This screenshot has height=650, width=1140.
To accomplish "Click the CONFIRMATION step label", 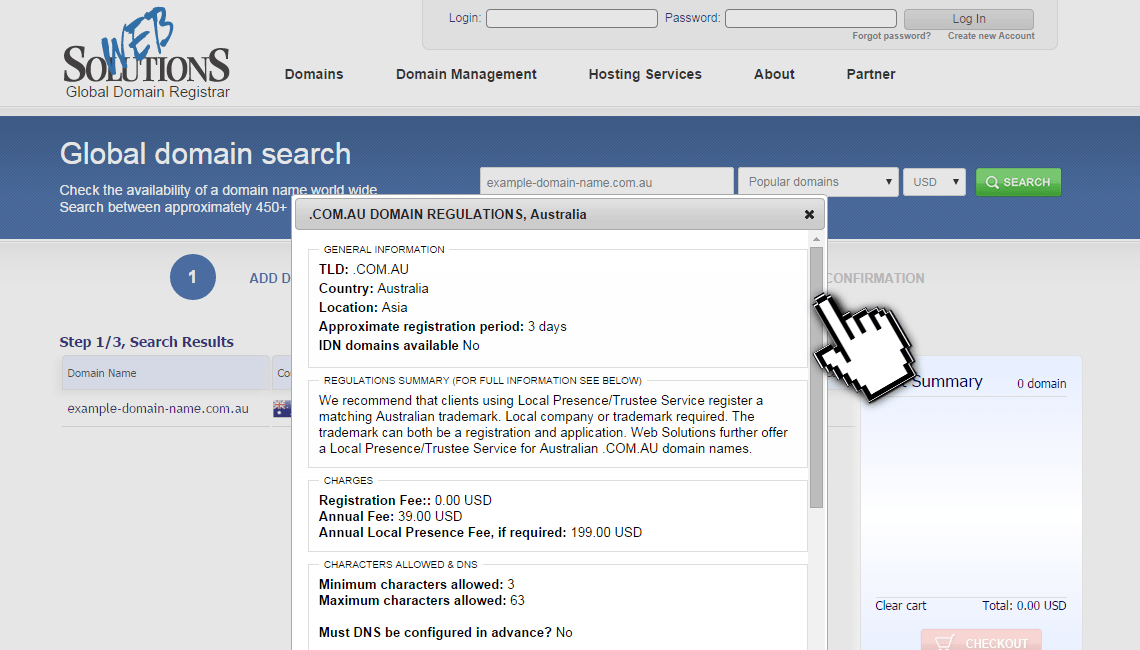I will coord(875,278).
